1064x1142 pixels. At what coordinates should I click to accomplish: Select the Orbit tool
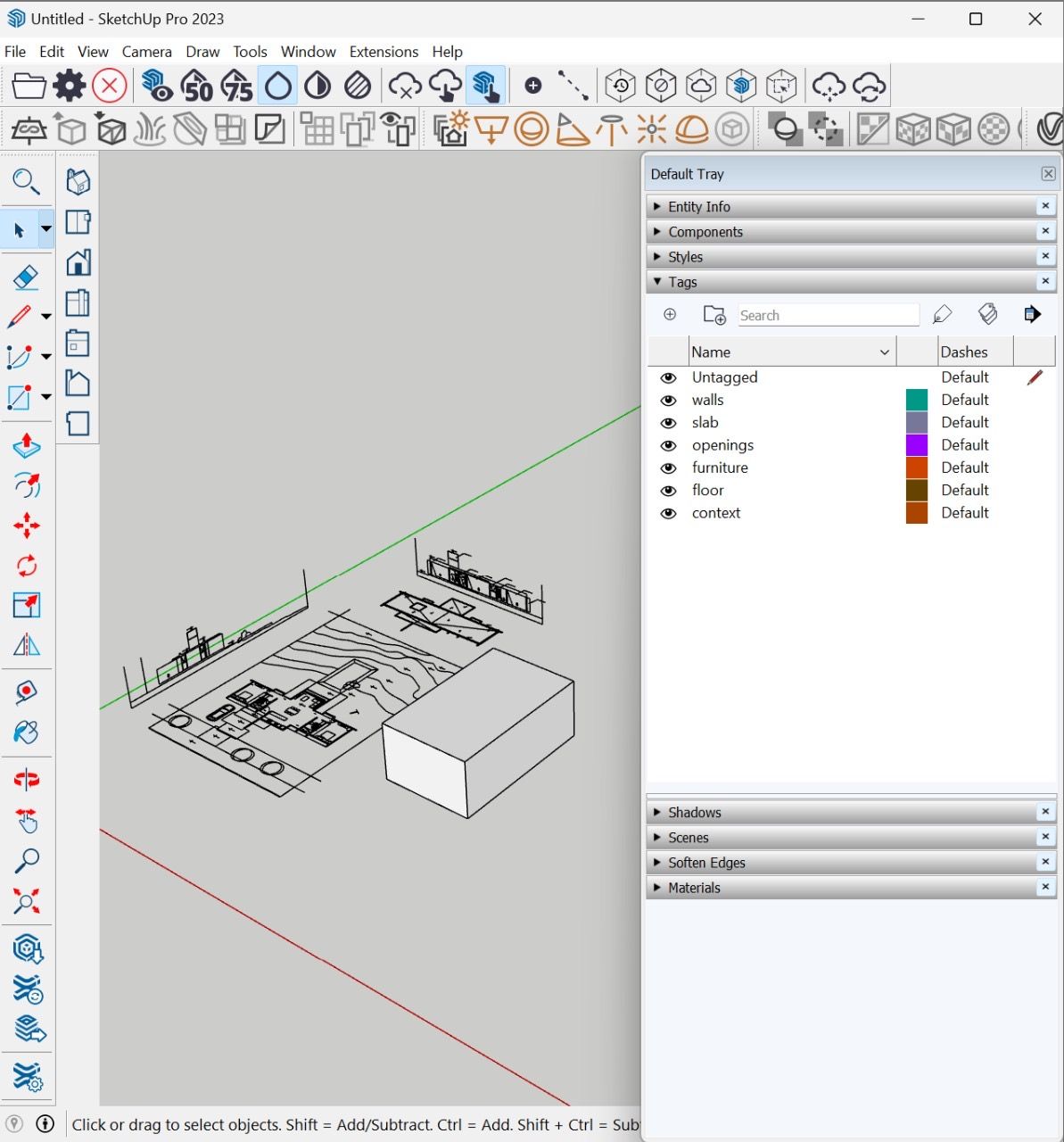27,780
